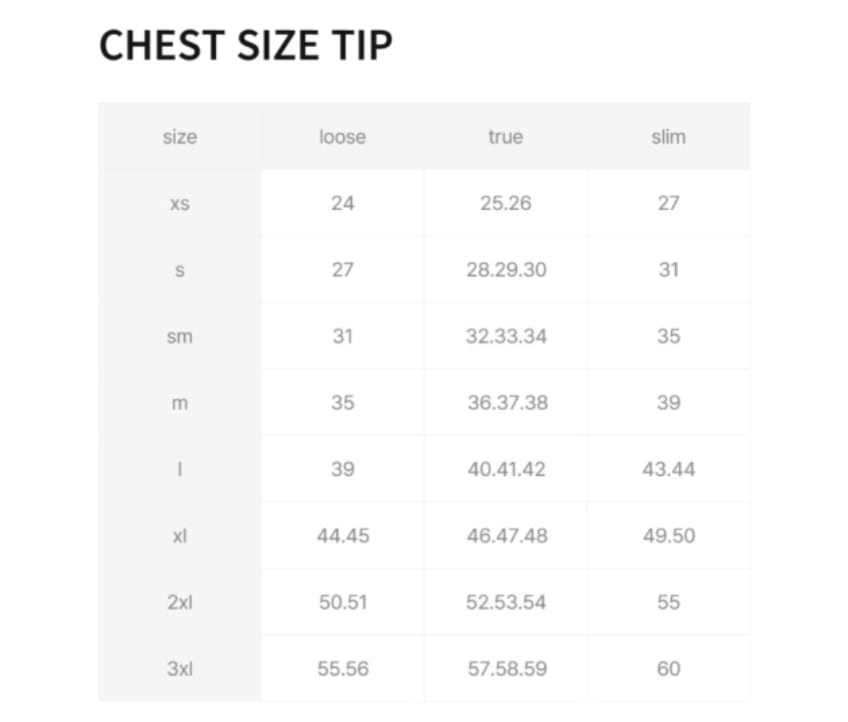This screenshot has width=848, height=722.
Task: Select slim value 60 for 3xl
Action: (x=668, y=669)
